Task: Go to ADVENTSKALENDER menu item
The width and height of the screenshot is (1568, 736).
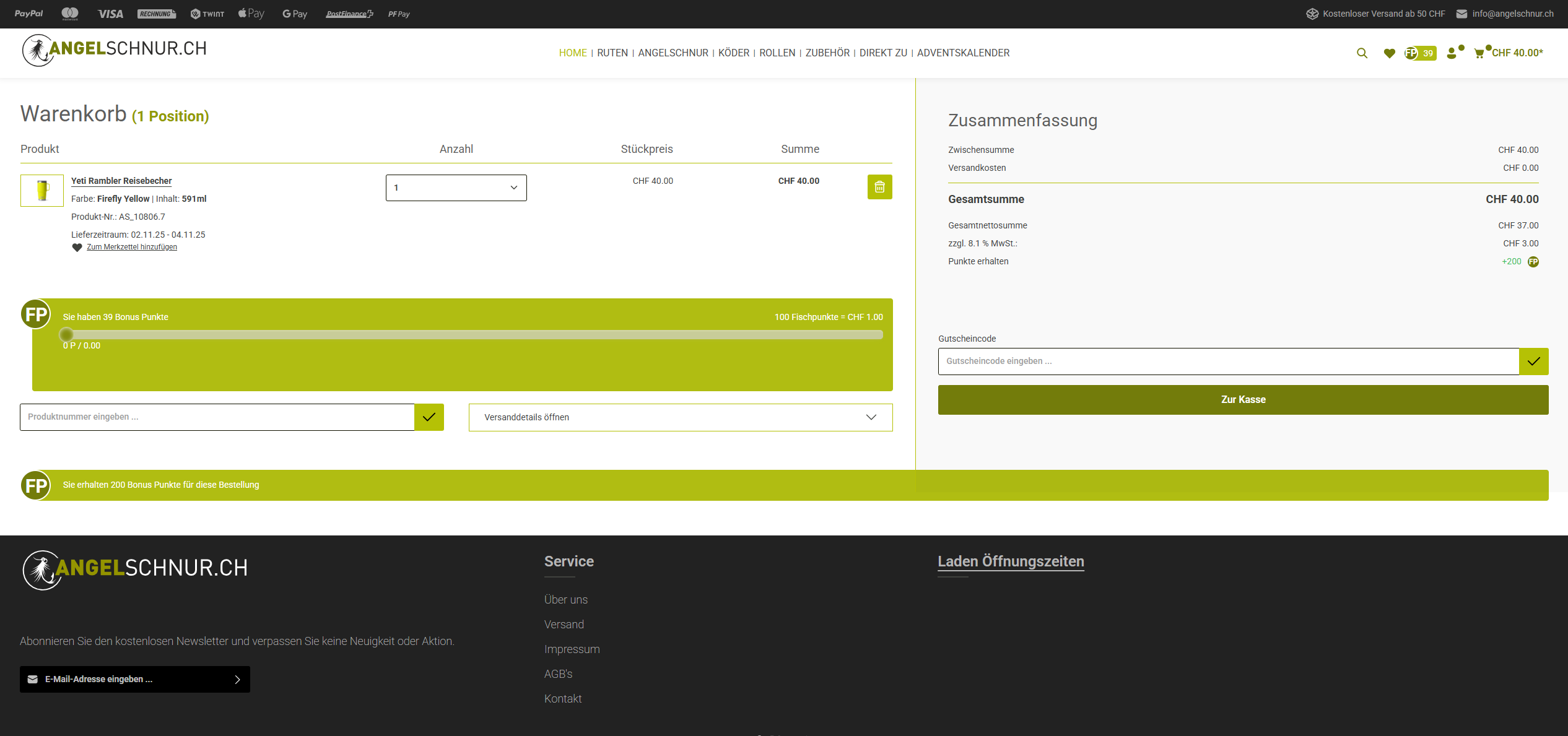Action: click(963, 53)
